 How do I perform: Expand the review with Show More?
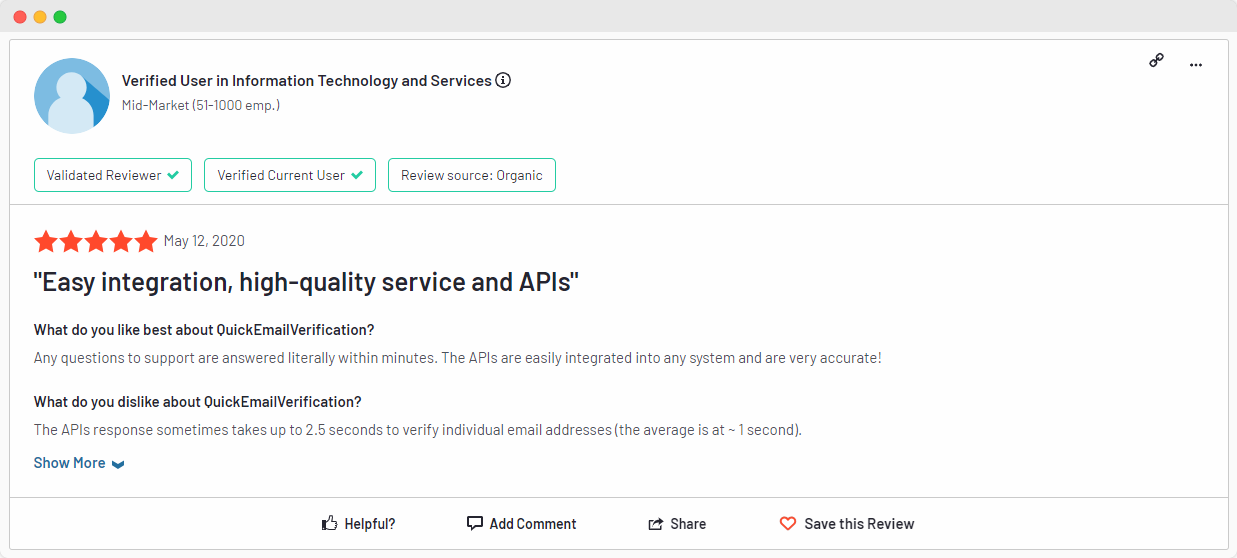[x=69, y=463]
